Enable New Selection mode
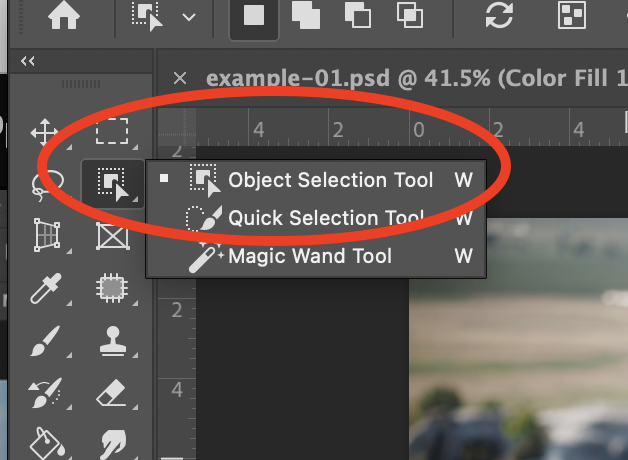 (254, 17)
